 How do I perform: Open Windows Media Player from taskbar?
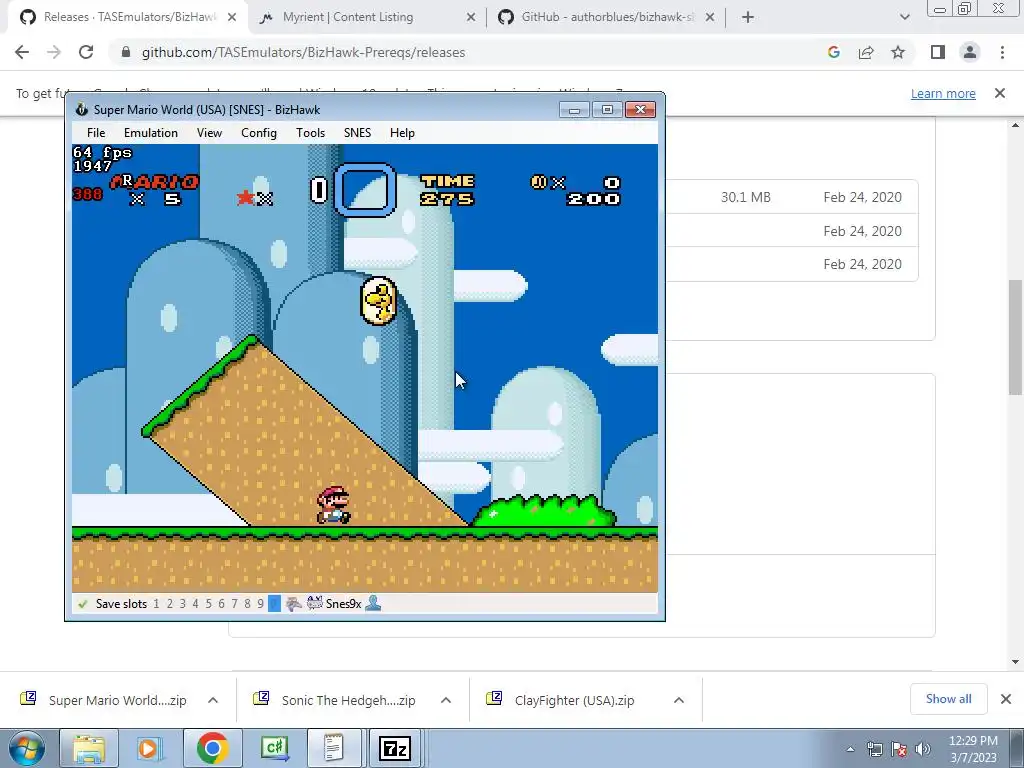click(150, 748)
